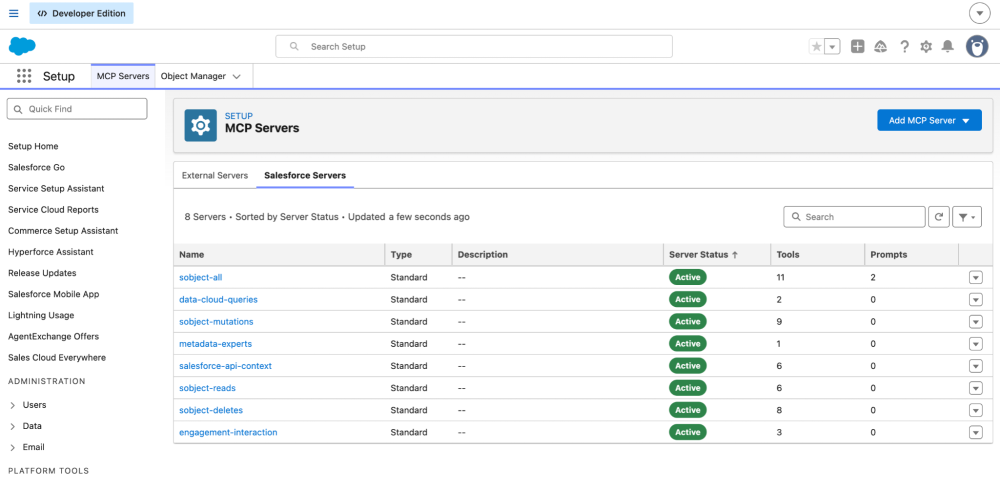Open Release Updates in sidebar
This screenshot has width=1000, height=487.
coord(42,273)
